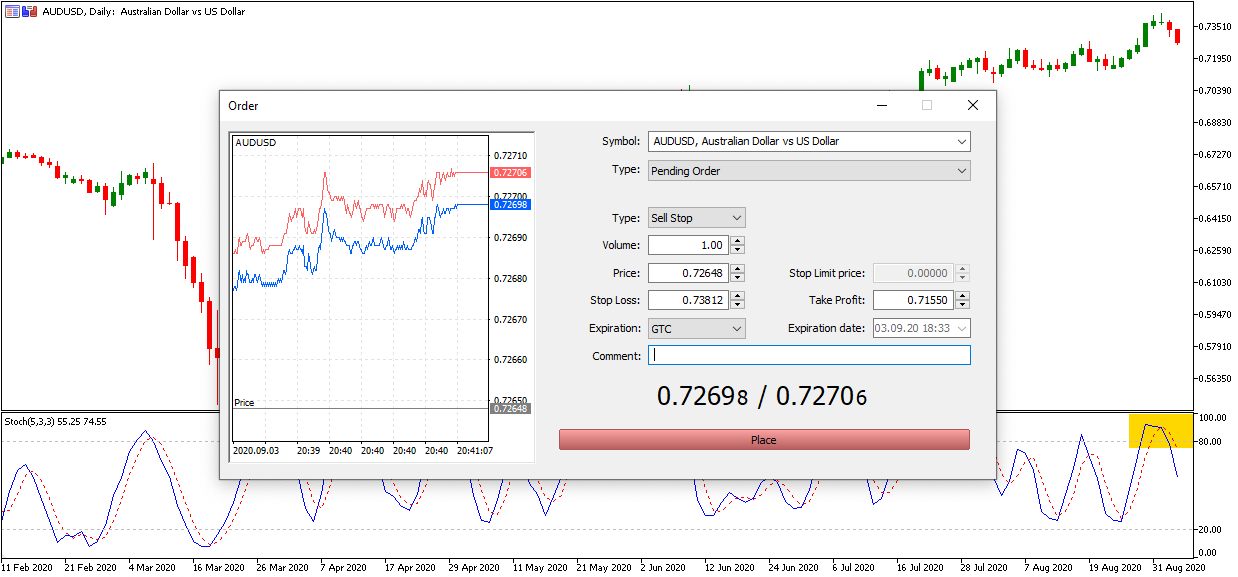
Task: Increase Volume with the up arrow
Action: point(737,241)
